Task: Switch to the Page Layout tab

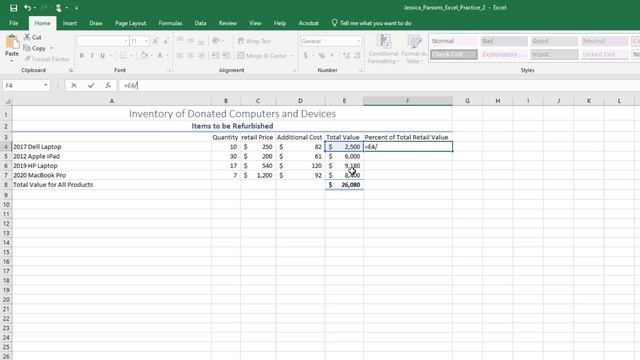Action: pos(130,23)
